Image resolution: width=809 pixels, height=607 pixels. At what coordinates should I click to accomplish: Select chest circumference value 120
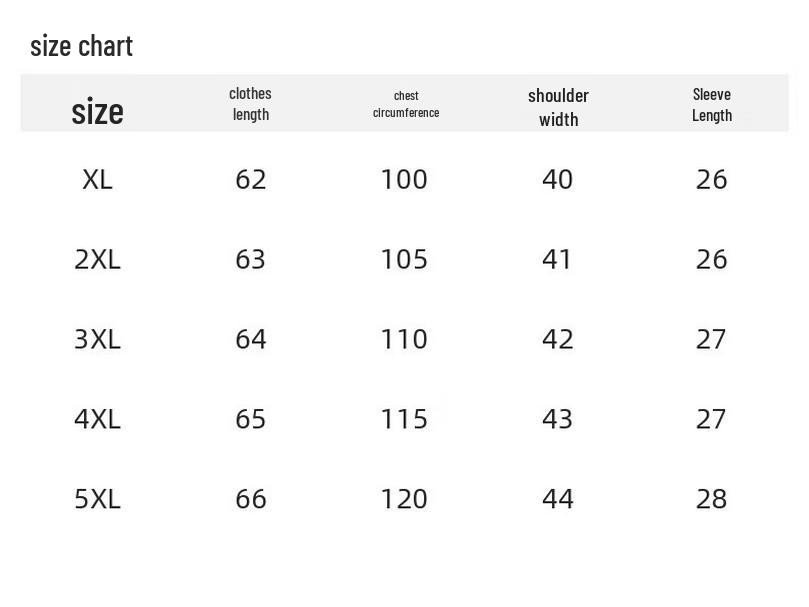pyautogui.click(x=404, y=499)
